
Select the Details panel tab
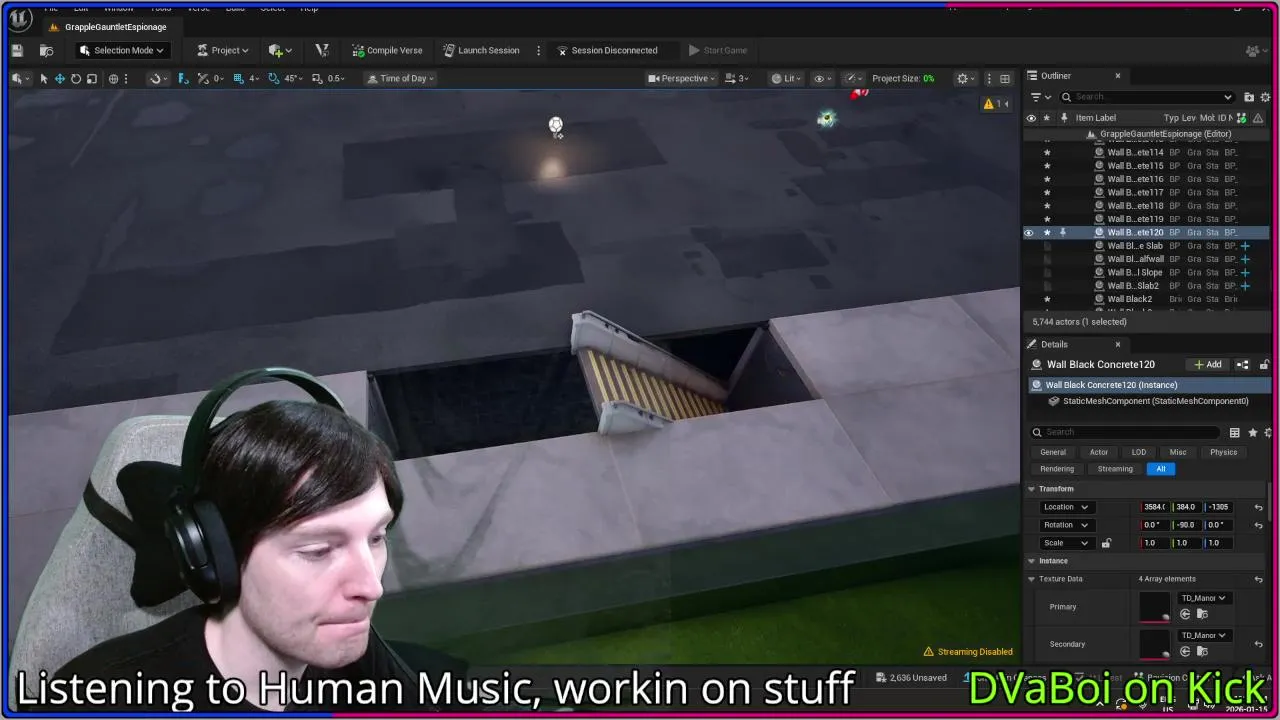[x=1054, y=344]
